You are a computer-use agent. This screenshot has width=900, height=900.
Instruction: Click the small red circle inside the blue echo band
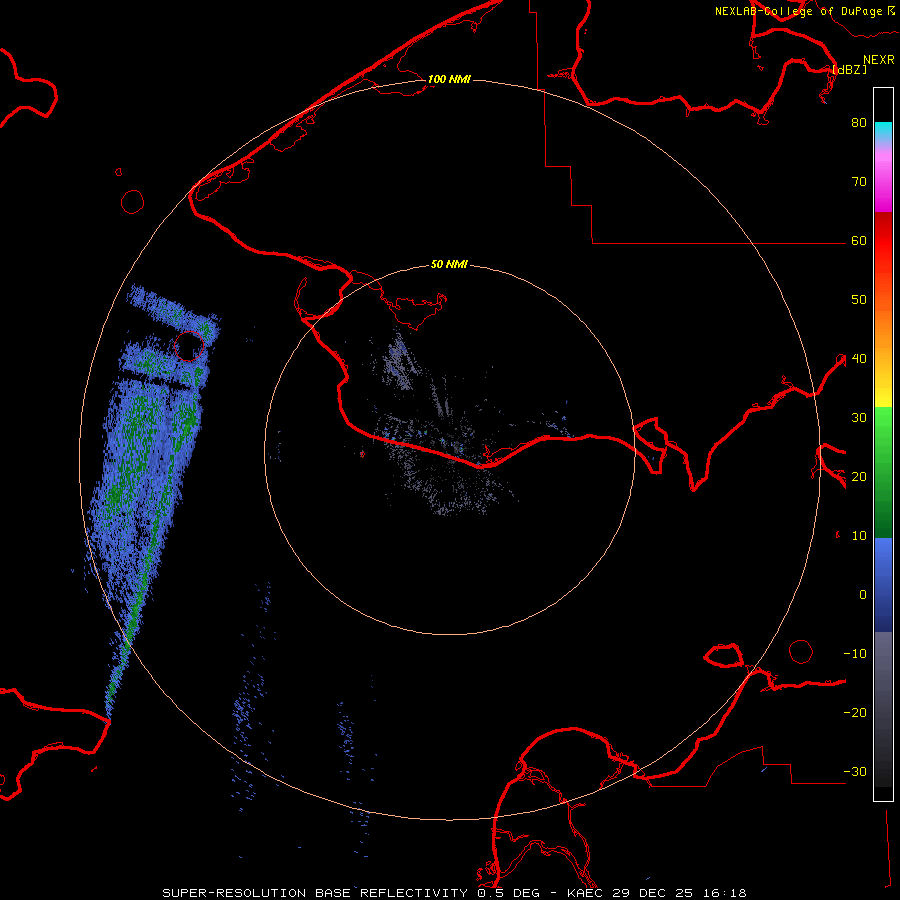pos(189,346)
